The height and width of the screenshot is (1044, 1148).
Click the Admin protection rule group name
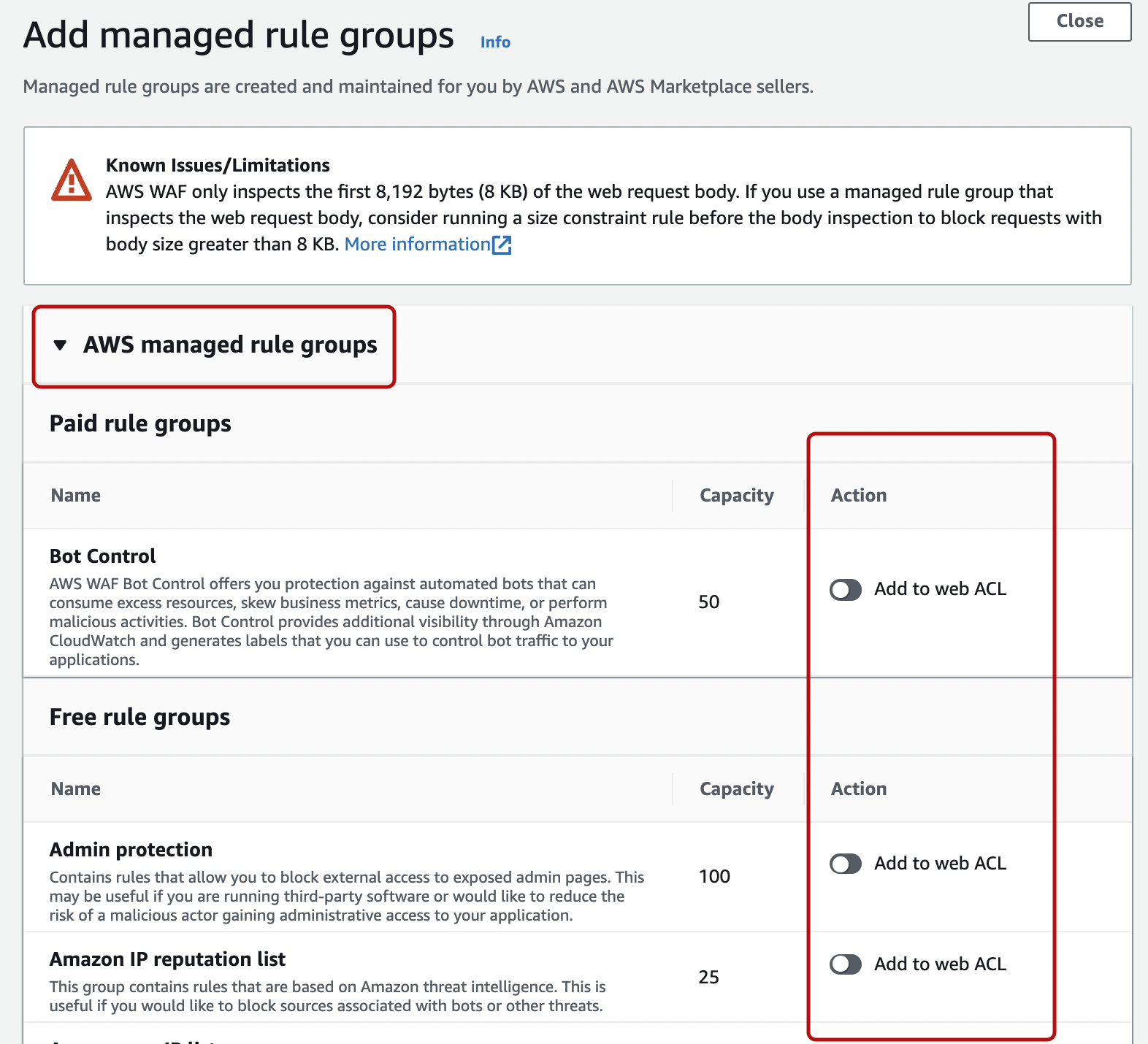pos(131,850)
